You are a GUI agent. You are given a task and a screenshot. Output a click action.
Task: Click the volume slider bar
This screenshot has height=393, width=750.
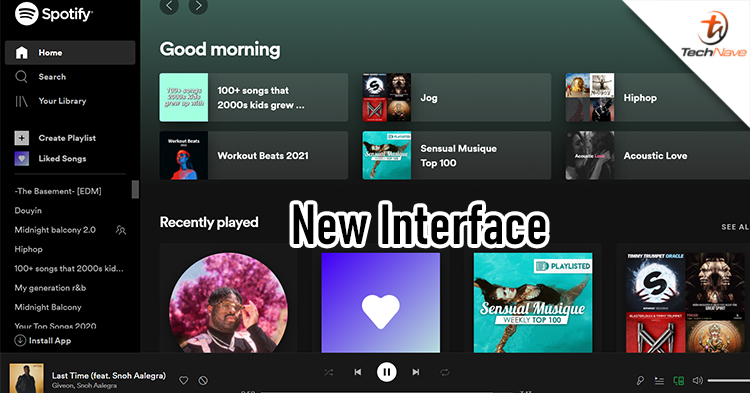(729, 381)
